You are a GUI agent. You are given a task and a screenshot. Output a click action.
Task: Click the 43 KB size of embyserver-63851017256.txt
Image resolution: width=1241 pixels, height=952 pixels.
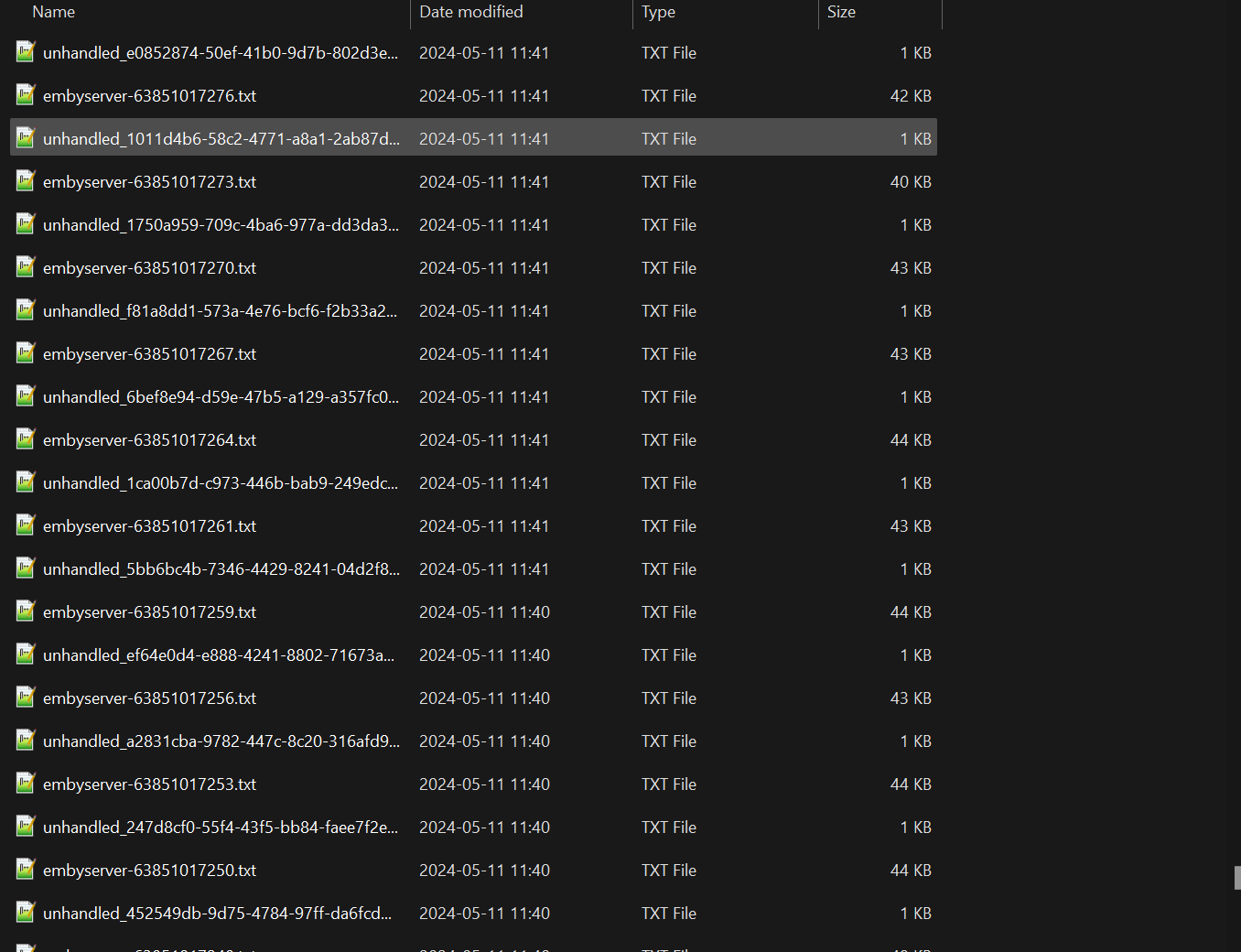[911, 698]
